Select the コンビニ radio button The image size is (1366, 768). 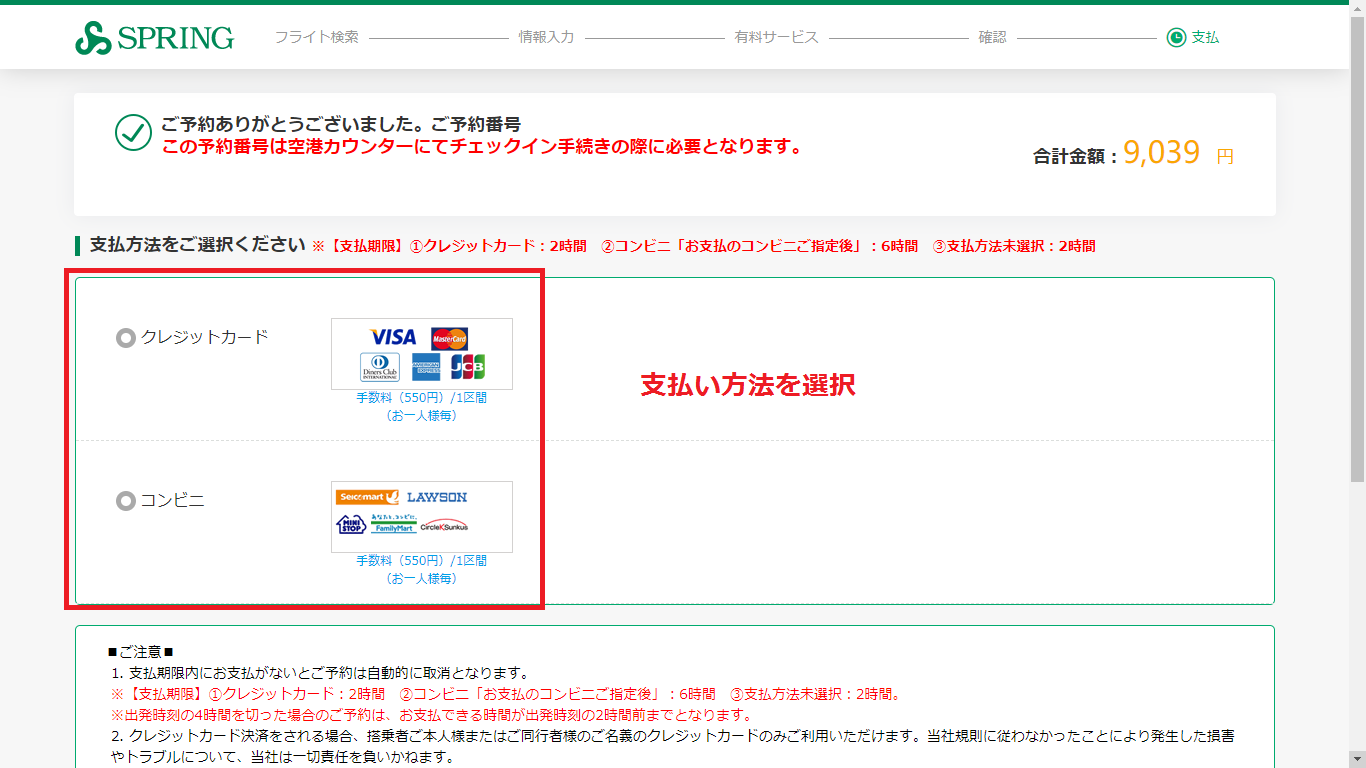(126, 501)
